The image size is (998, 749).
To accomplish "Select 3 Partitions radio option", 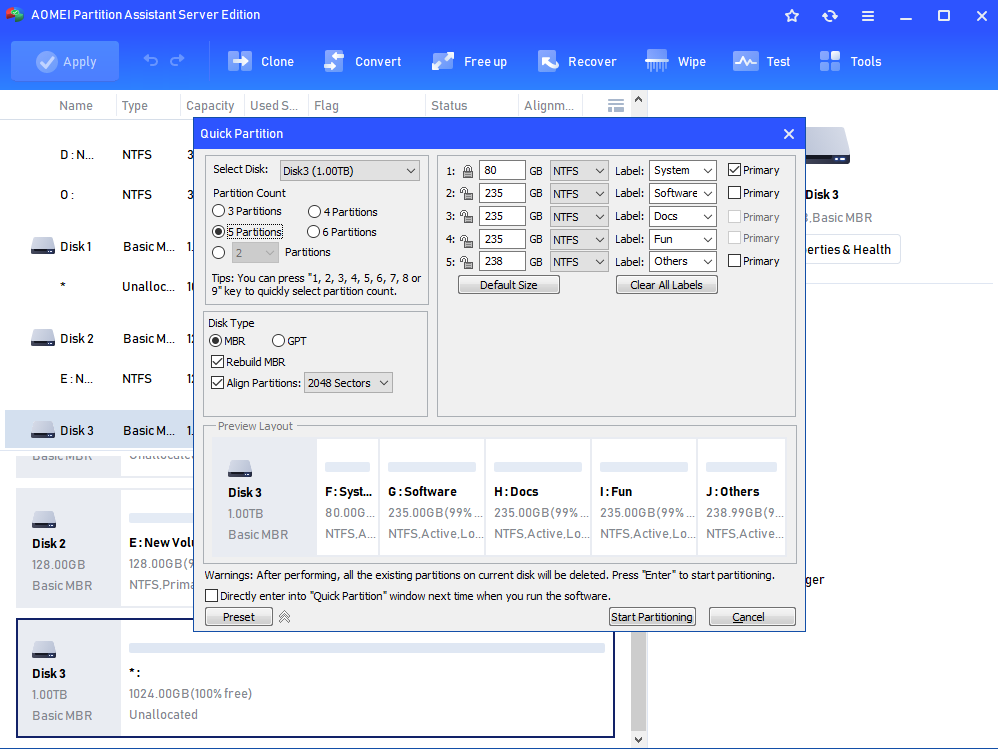I will pyautogui.click(x=247, y=211).
